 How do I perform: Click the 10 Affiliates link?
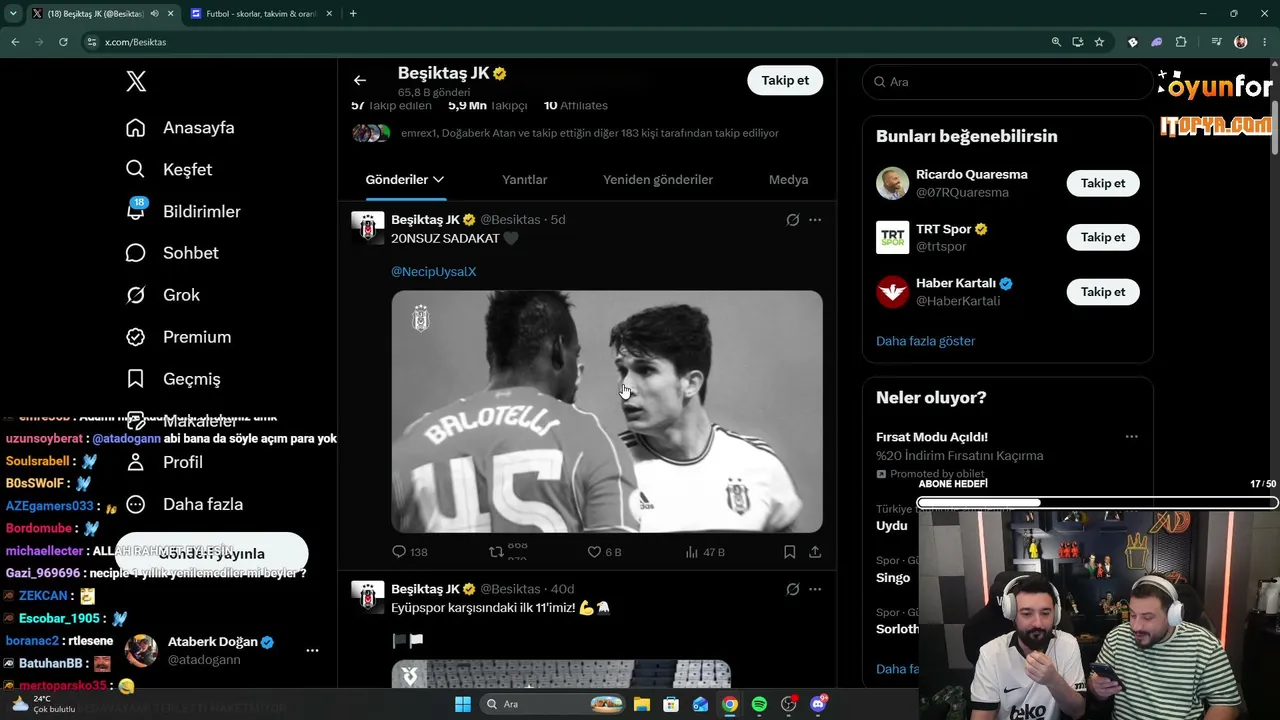(575, 105)
